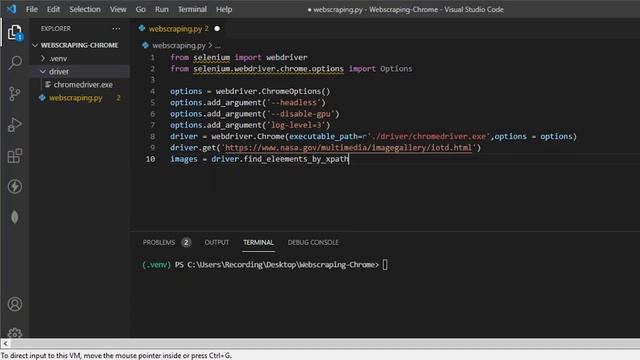Open the Accounts icon

pyautogui.click(x=15, y=304)
